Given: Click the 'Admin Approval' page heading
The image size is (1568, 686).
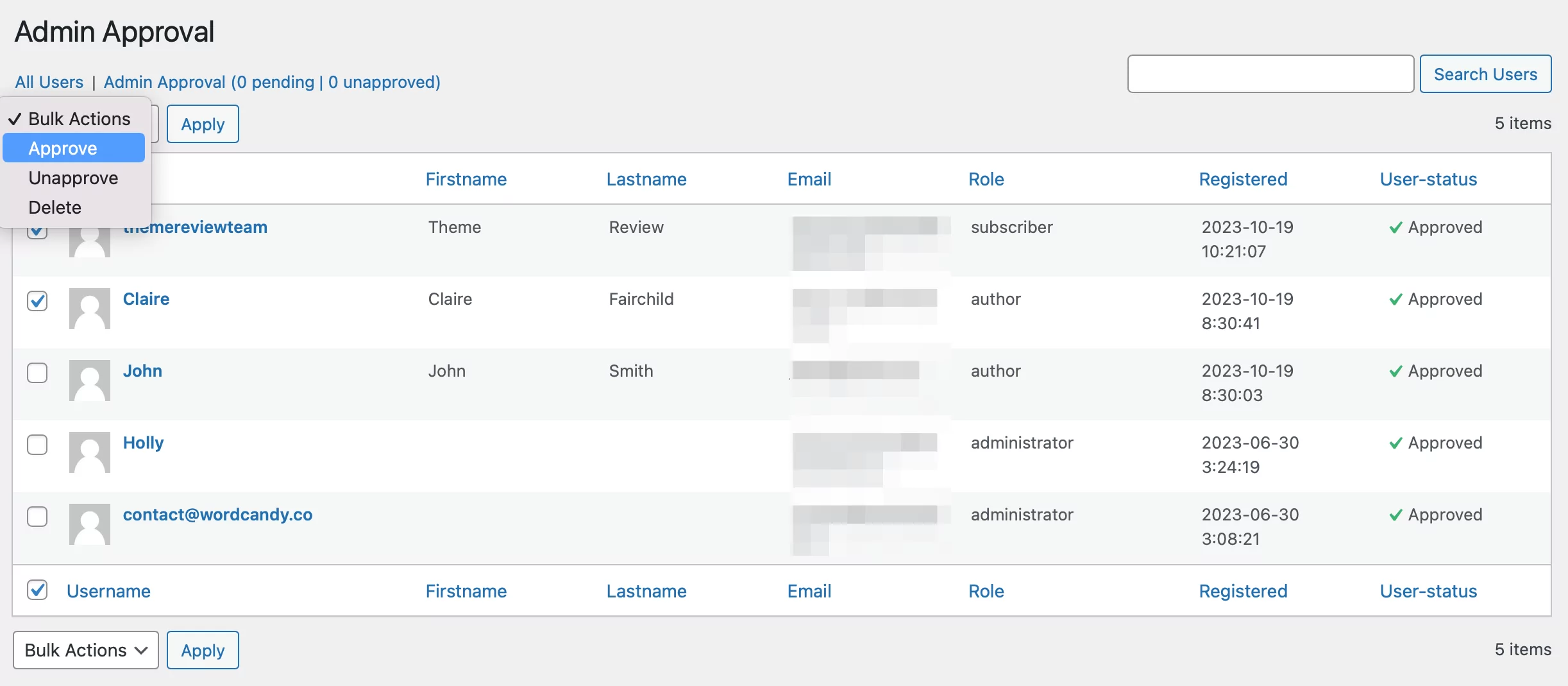Looking at the screenshot, I should click(x=115, y=31).
